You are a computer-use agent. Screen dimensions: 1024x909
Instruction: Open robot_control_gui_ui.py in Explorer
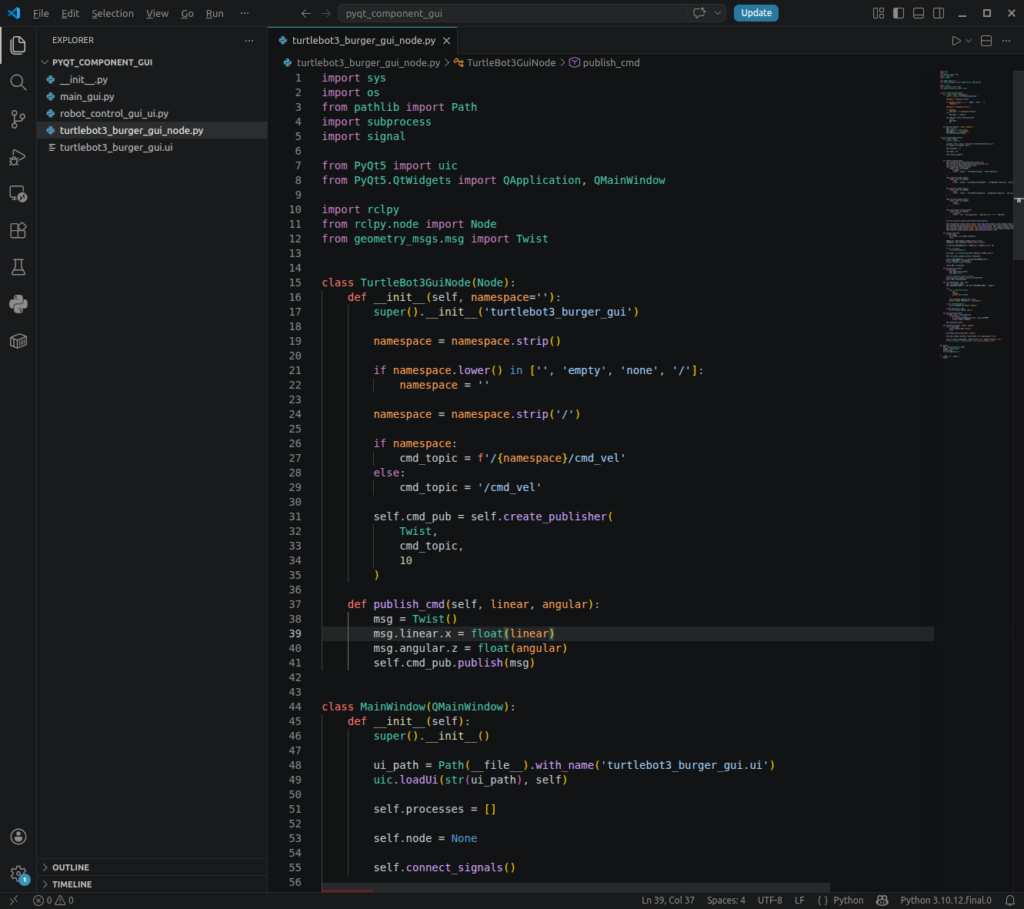152,114
